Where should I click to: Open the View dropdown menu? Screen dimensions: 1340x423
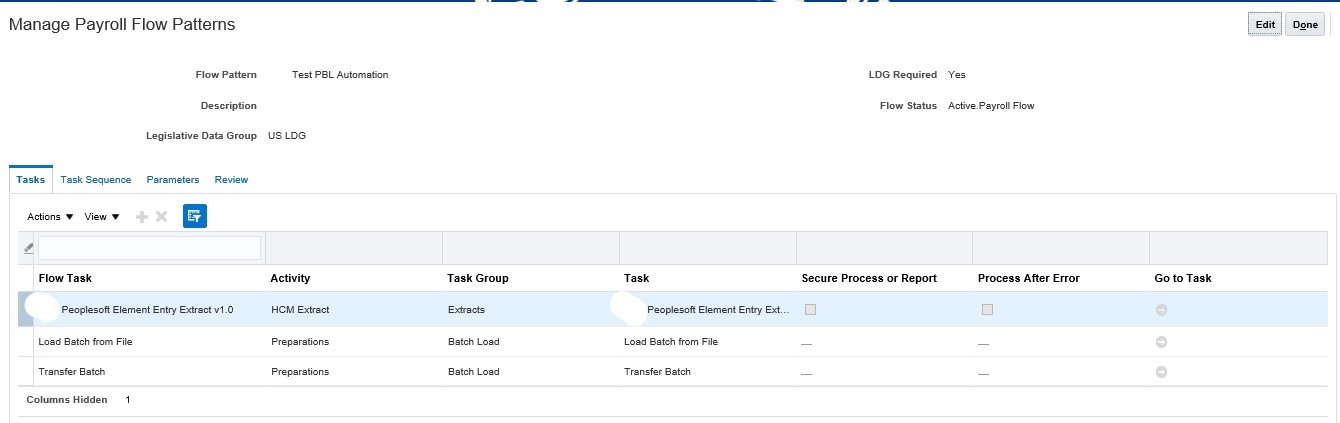click(x=102, y=217)
